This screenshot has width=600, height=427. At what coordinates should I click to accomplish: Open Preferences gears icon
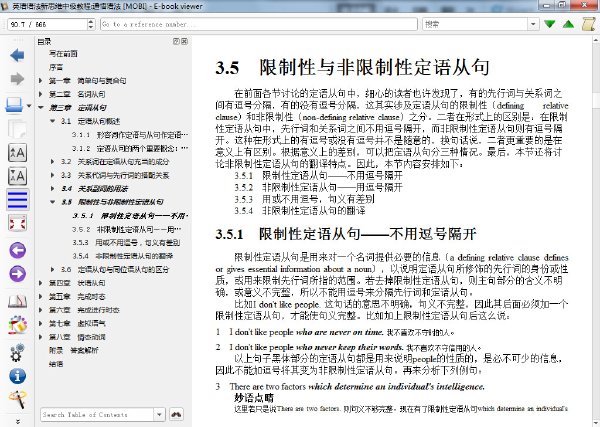coord(17,352)
